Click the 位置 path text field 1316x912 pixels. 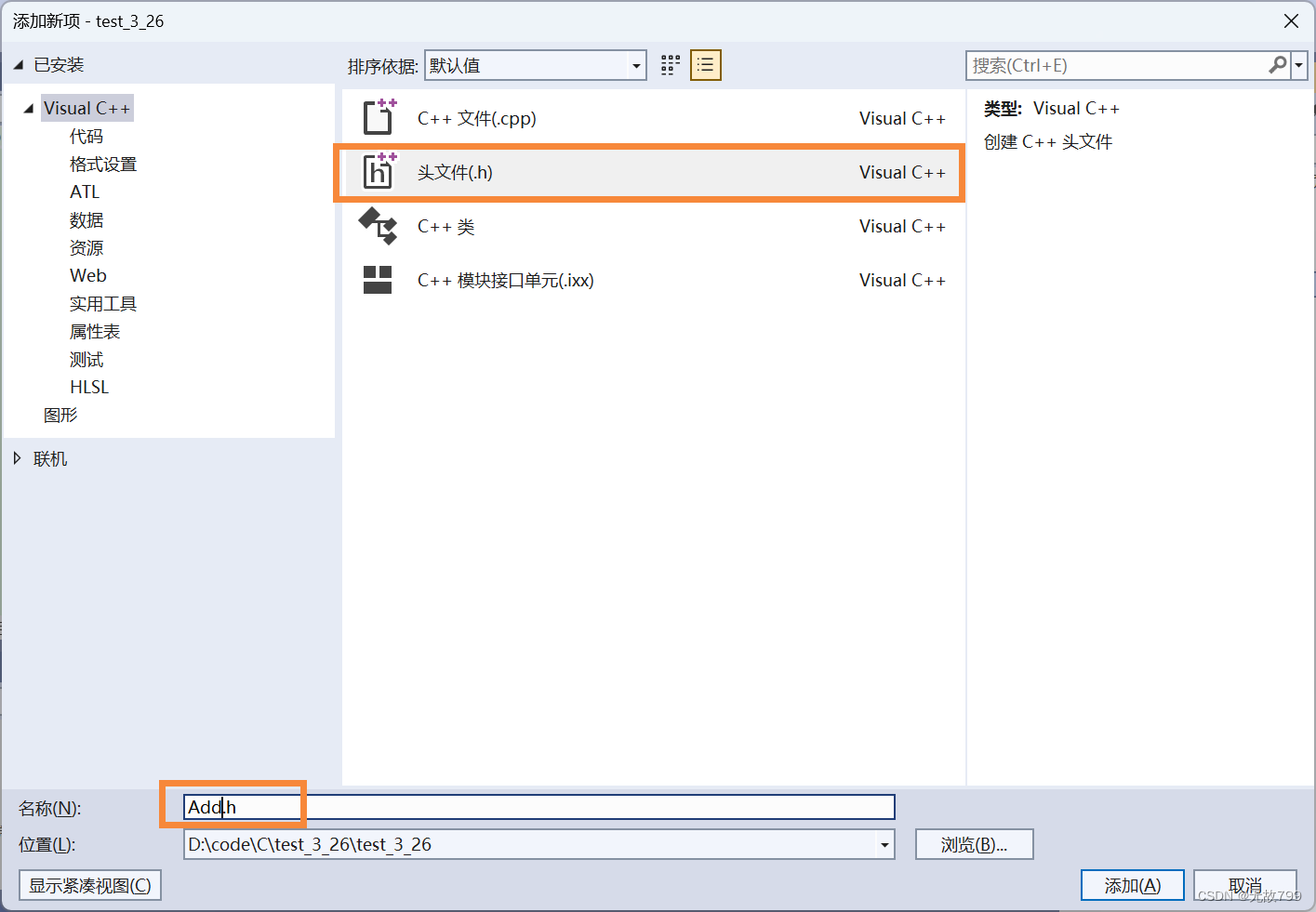pyautogui.click(x=530, y=845)
